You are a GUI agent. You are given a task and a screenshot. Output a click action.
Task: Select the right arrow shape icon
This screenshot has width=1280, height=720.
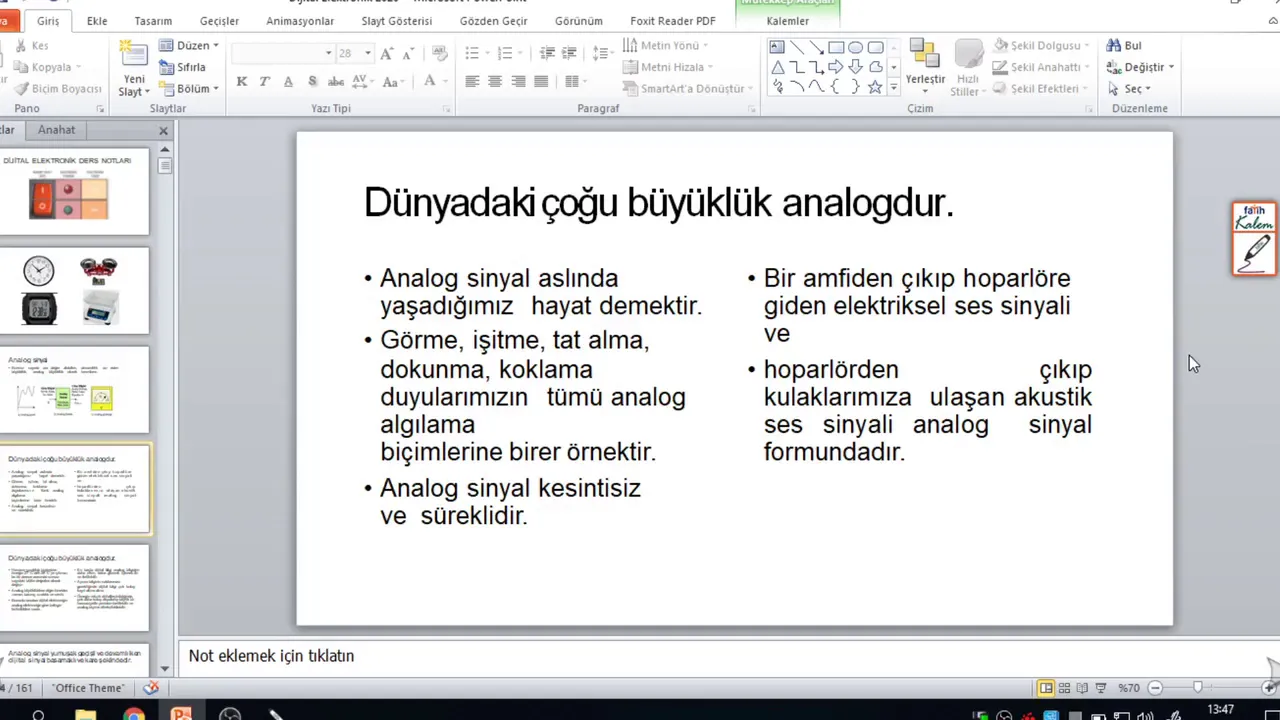(x=836, y=67)
